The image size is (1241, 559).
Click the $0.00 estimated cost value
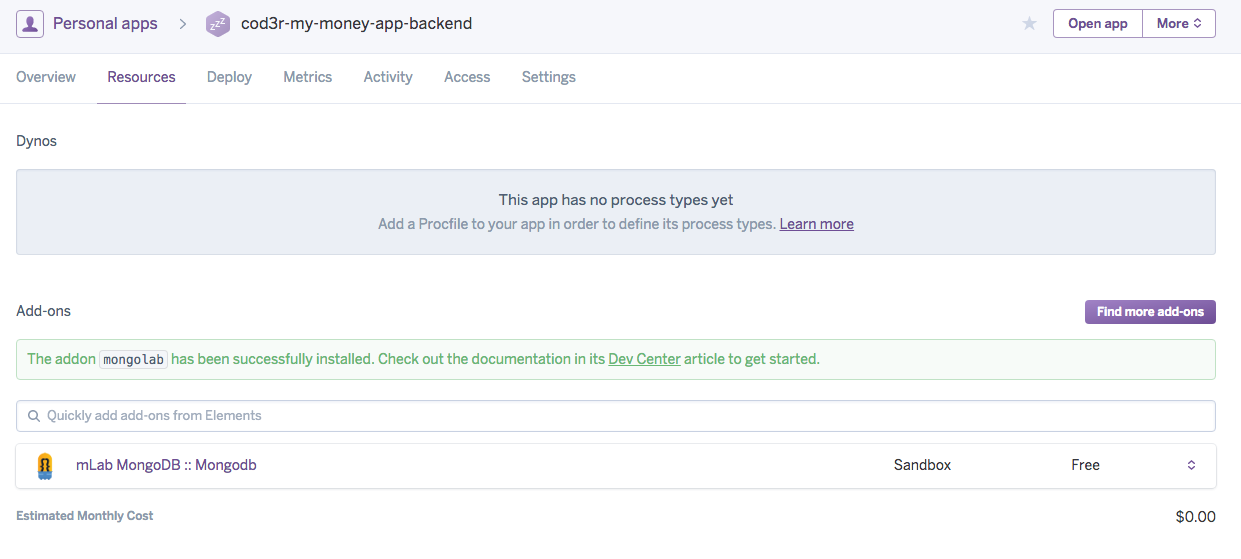click(1196, 517)
